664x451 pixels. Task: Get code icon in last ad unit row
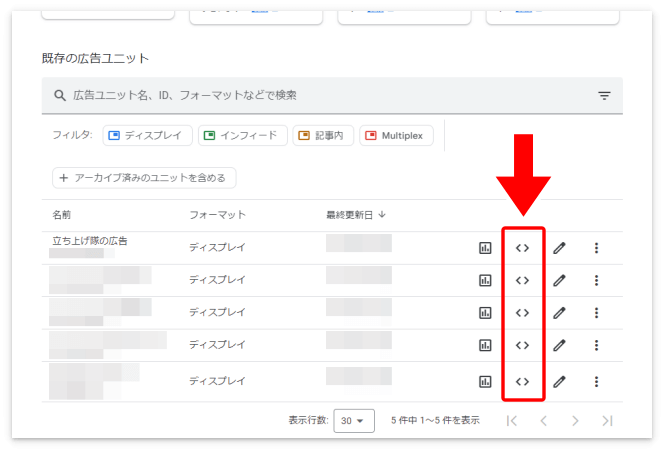click(522, 382)
